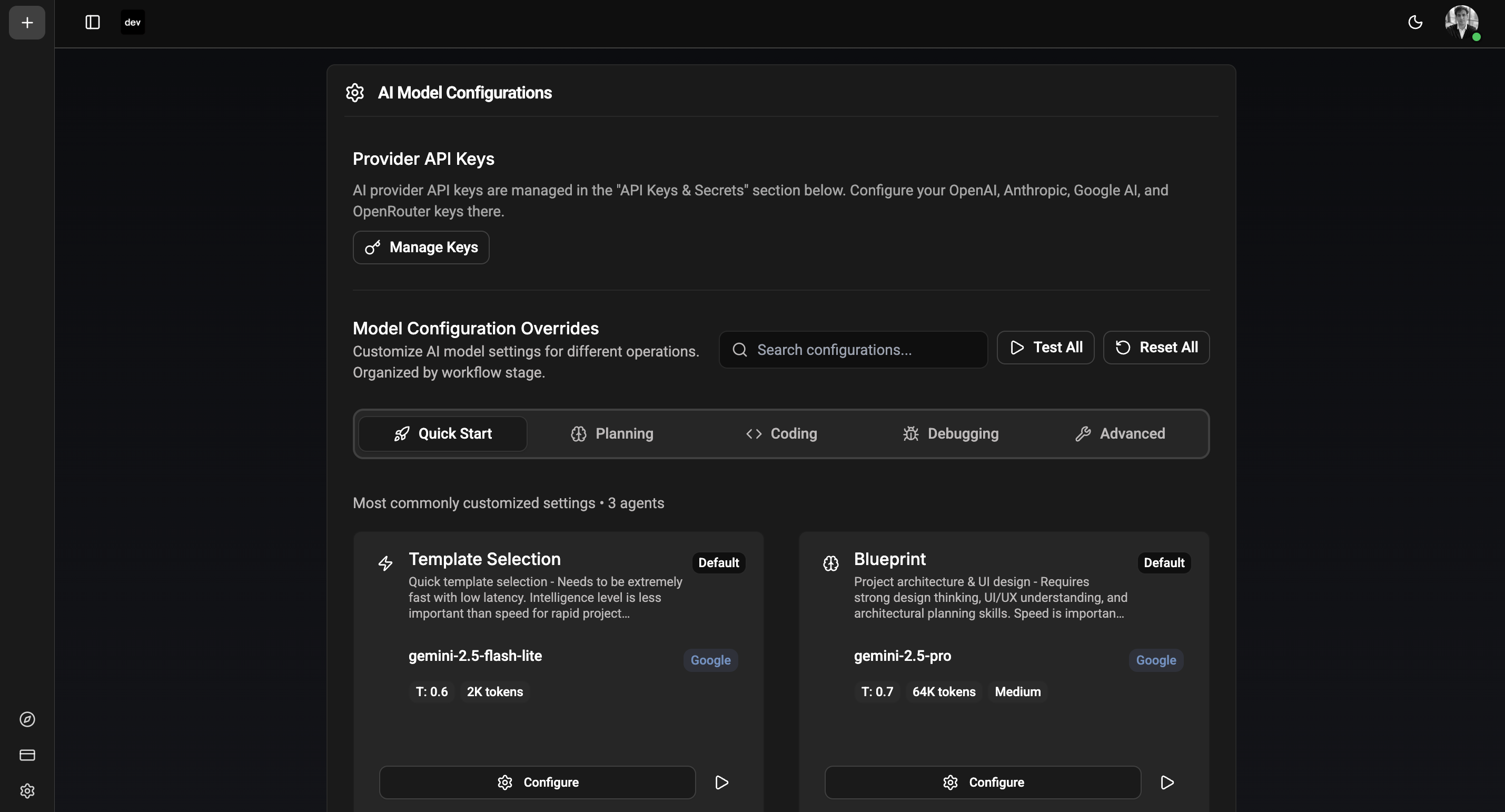Screen dimensions: 1505x812
Task: Run the Template Selection agent test
Action: pos(721,782)
